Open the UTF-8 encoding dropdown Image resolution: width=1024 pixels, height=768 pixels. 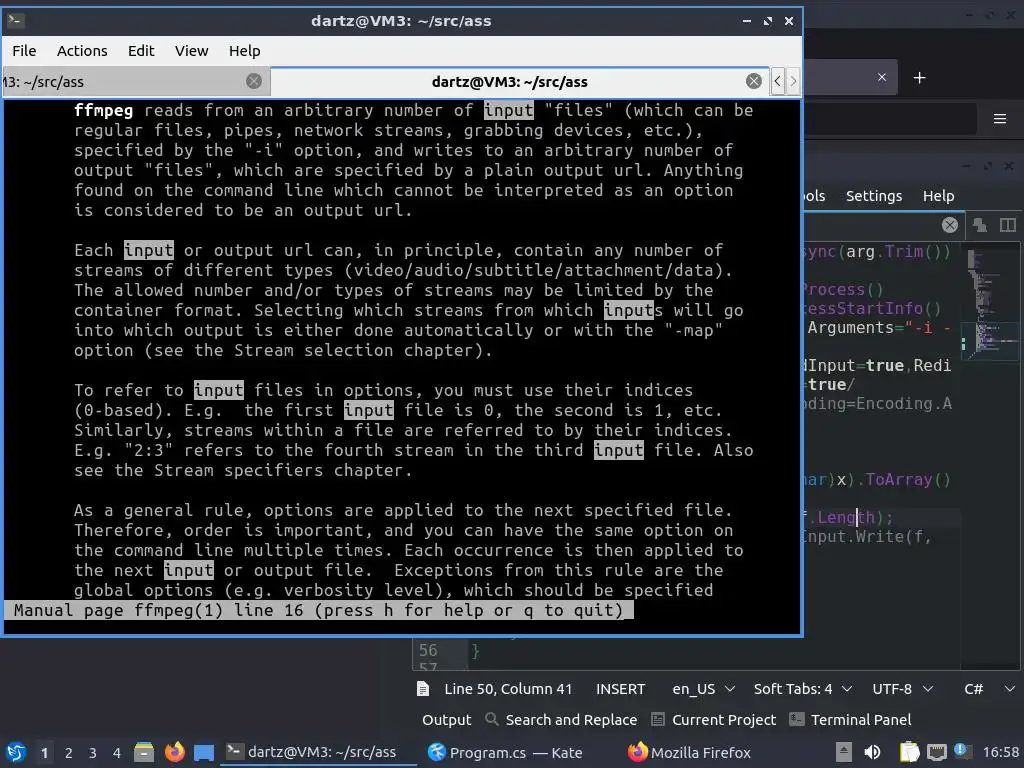point(903,689)
